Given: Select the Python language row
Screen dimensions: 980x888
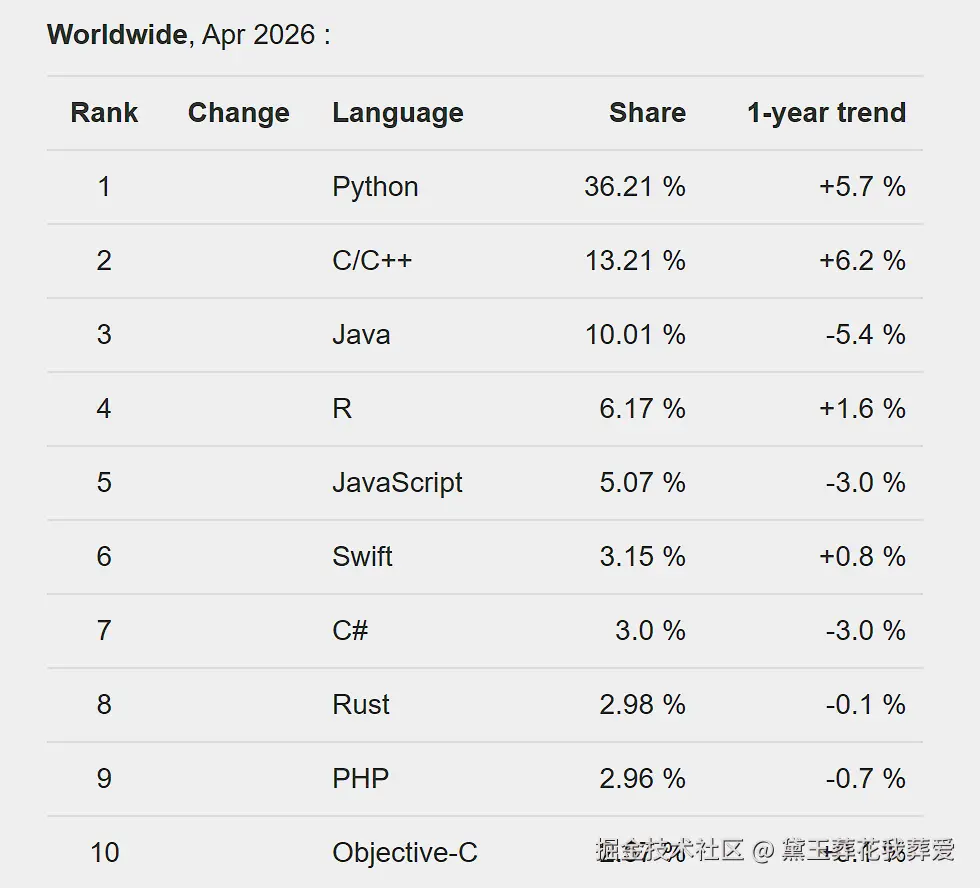Looking at the screenshot, I should click(485, 187).
